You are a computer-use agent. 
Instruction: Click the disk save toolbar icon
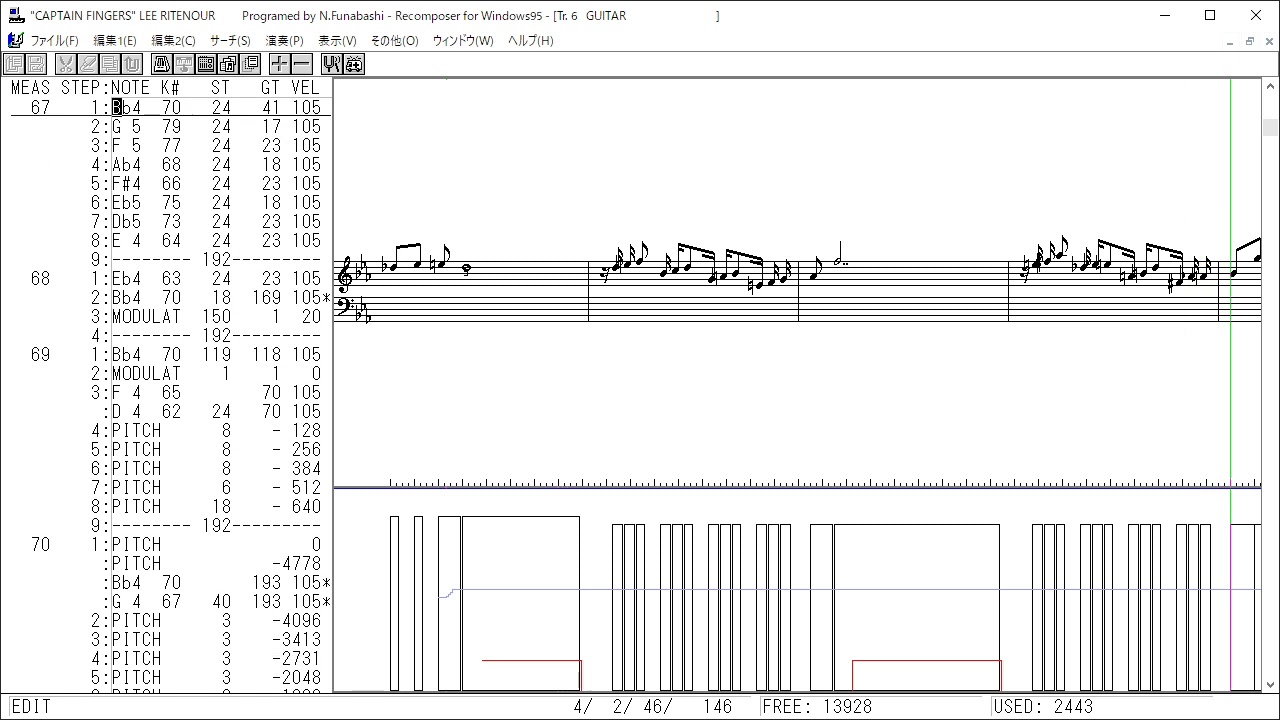[36, 64]
